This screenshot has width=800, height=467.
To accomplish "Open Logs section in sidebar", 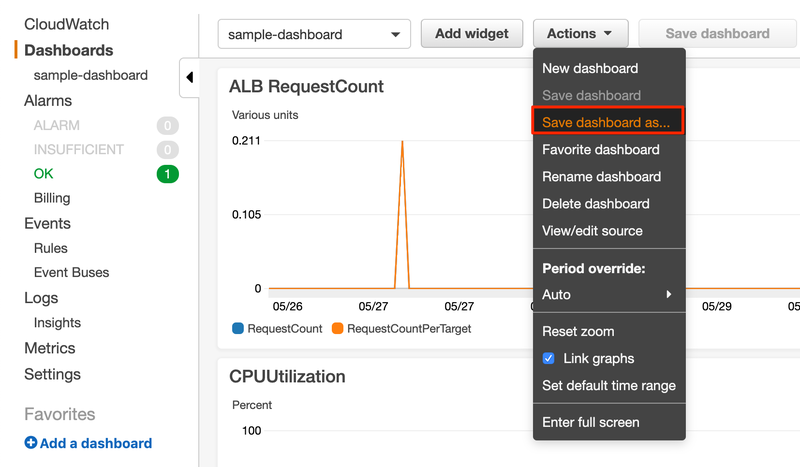I will [41, 298].
